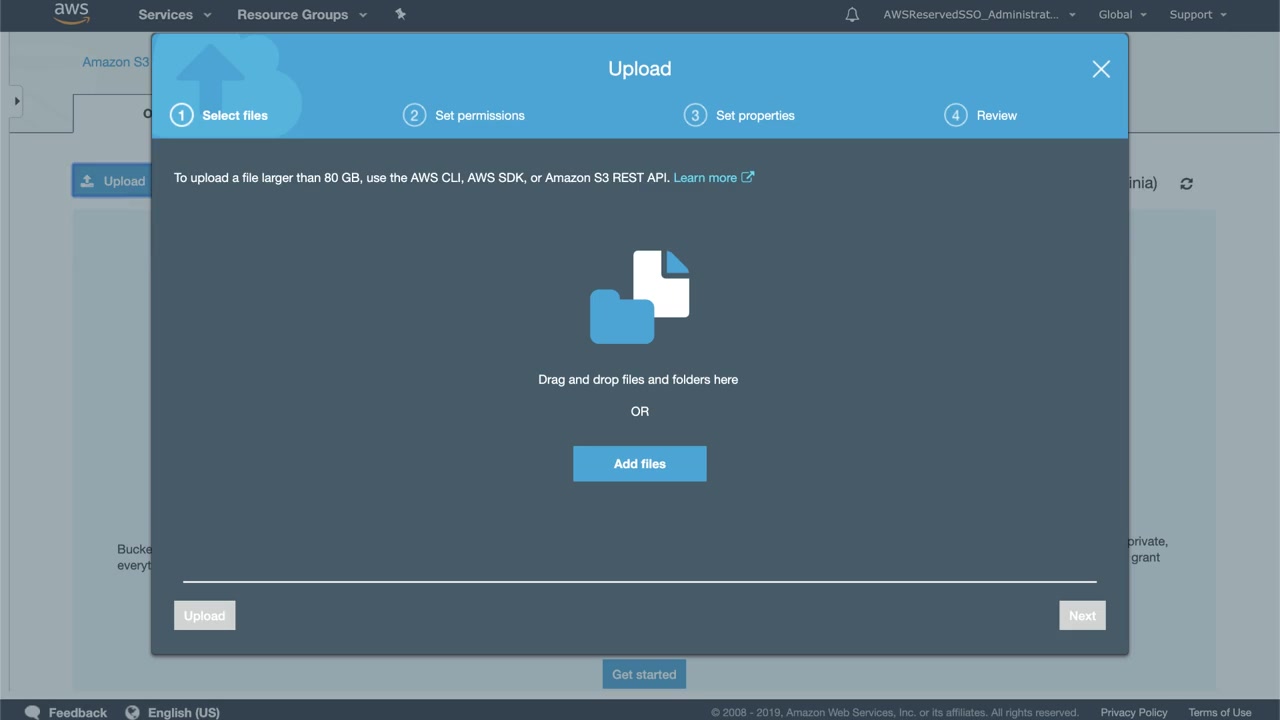Click the Upload button in dialog footer

click(205, 616)
